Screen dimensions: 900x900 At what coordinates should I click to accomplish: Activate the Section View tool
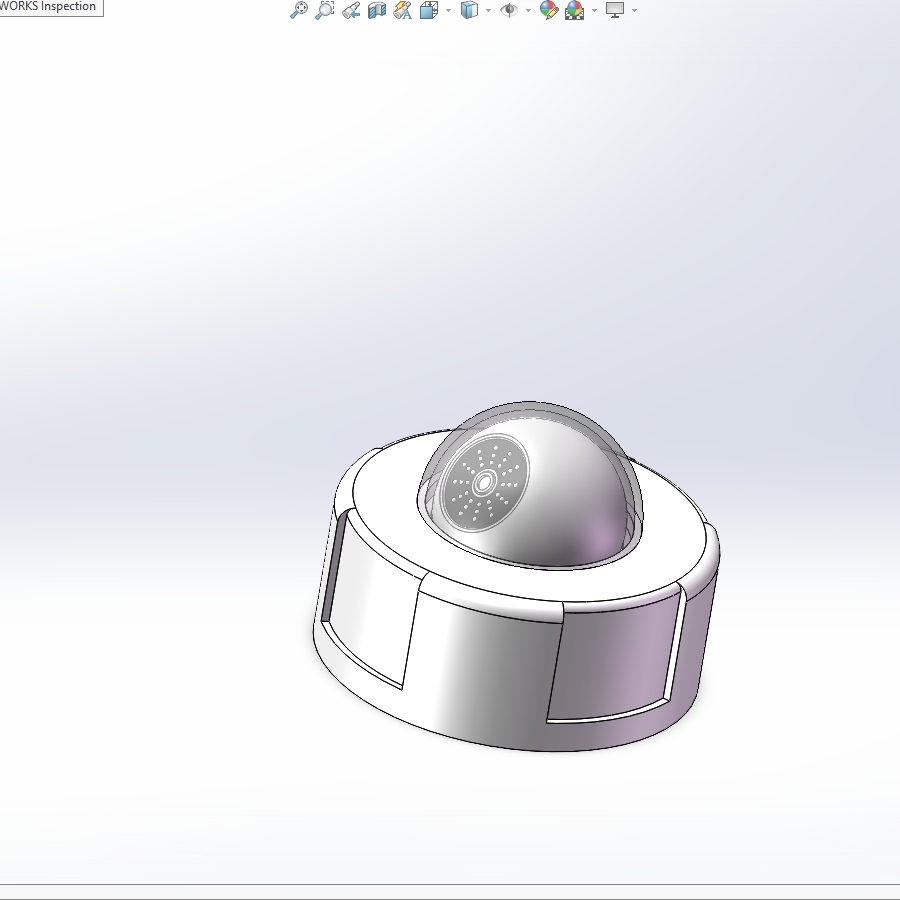pyautogui.click(x=377, y=10)
